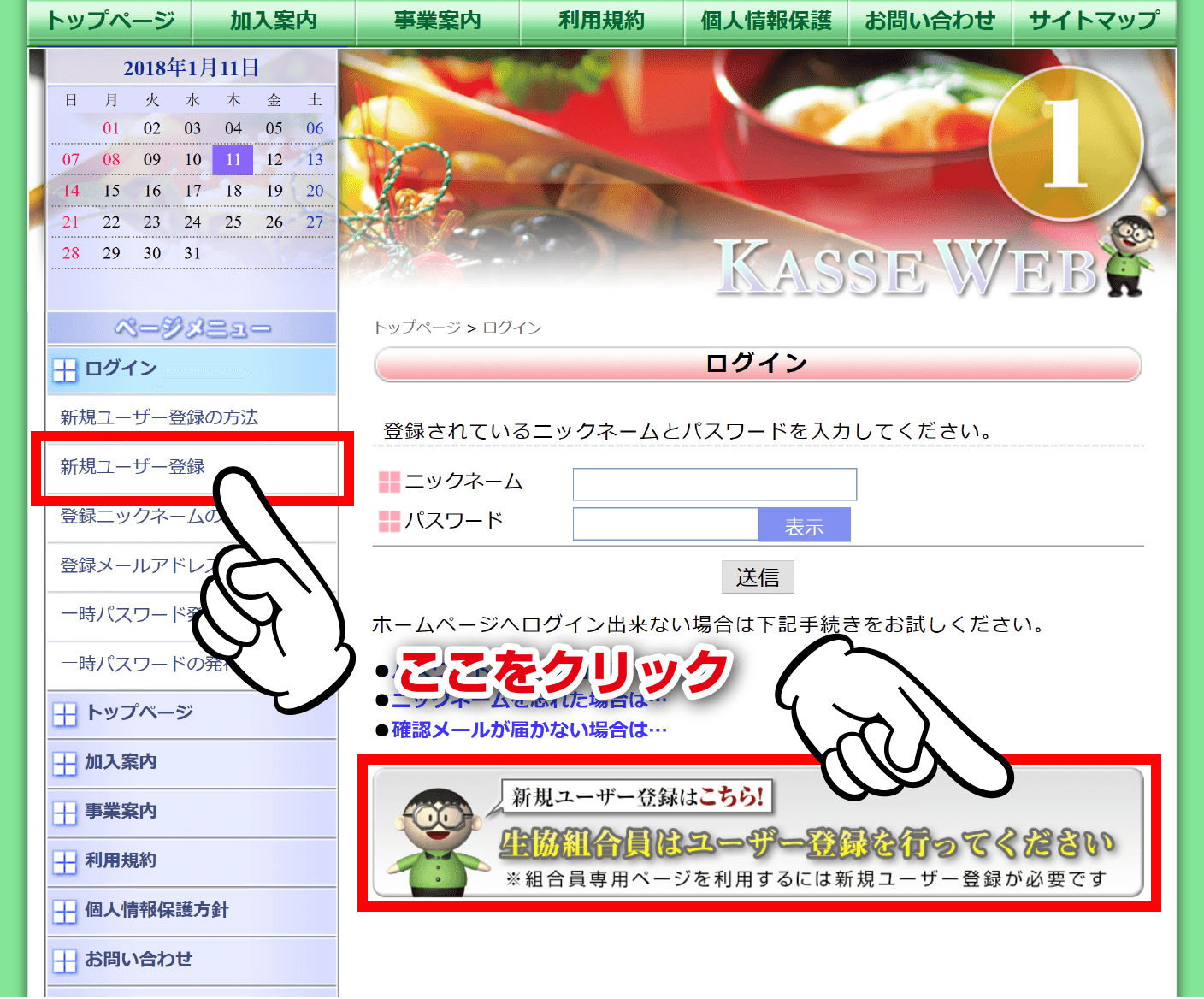Open 登録メールアドレス sidebar link
The width and height of the screenshot is (1204, 999).
[x=137, y=565]
